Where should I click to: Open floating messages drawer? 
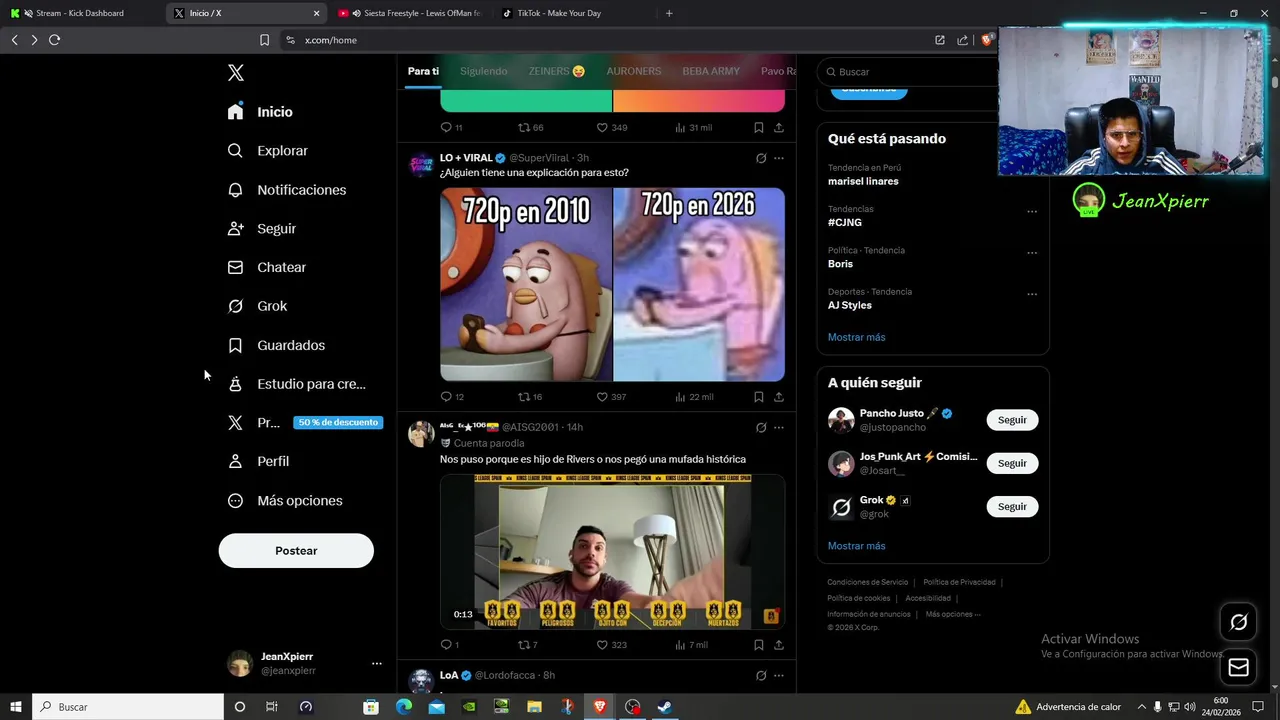tap(1238, 667)
